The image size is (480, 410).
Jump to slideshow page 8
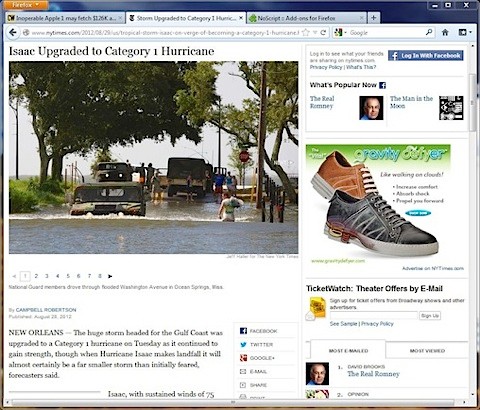pyautogui.click(x=100, y=276)
